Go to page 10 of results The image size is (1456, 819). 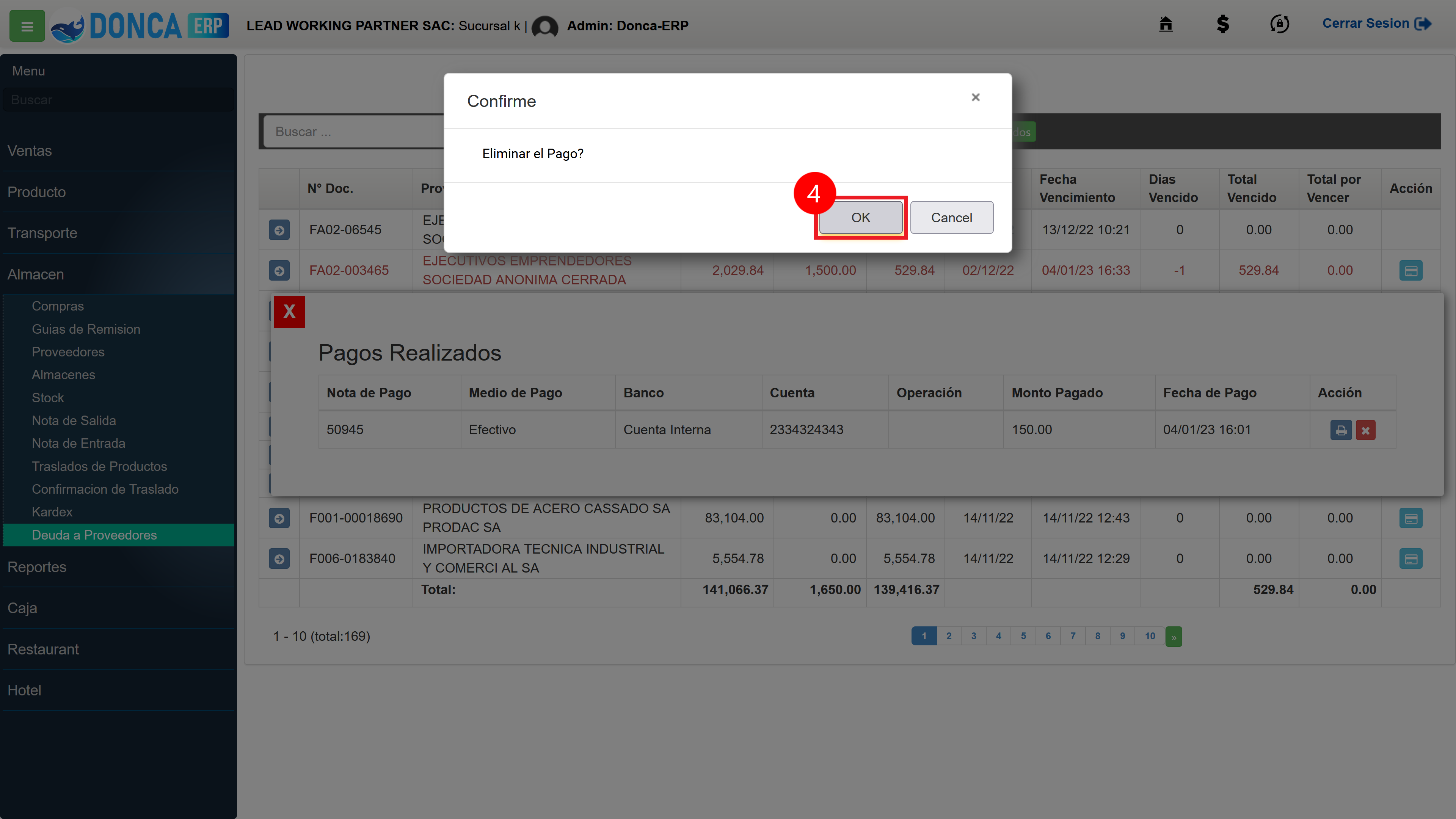coord(1150,636)
